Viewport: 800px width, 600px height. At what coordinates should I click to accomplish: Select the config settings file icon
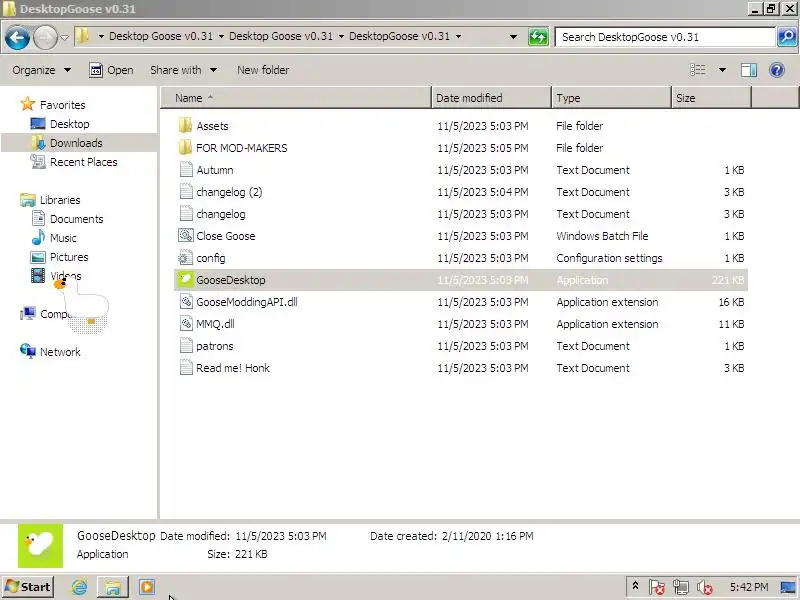pos(186,258)
